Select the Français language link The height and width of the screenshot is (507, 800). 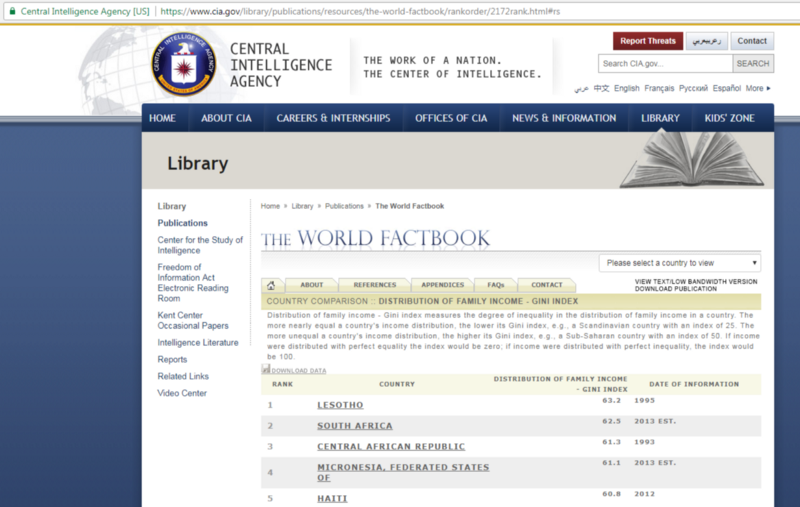click(x=659, y=88)
